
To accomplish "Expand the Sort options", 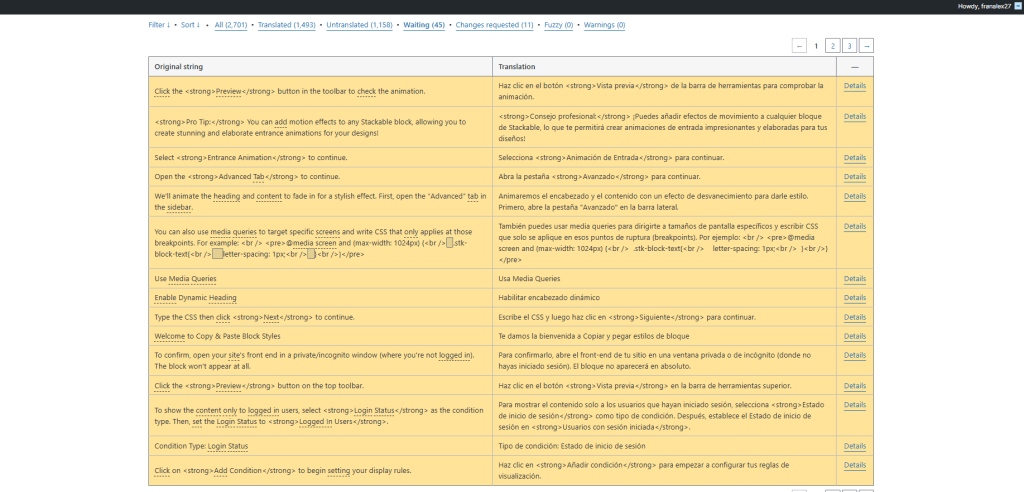I will tap(191, 25).
